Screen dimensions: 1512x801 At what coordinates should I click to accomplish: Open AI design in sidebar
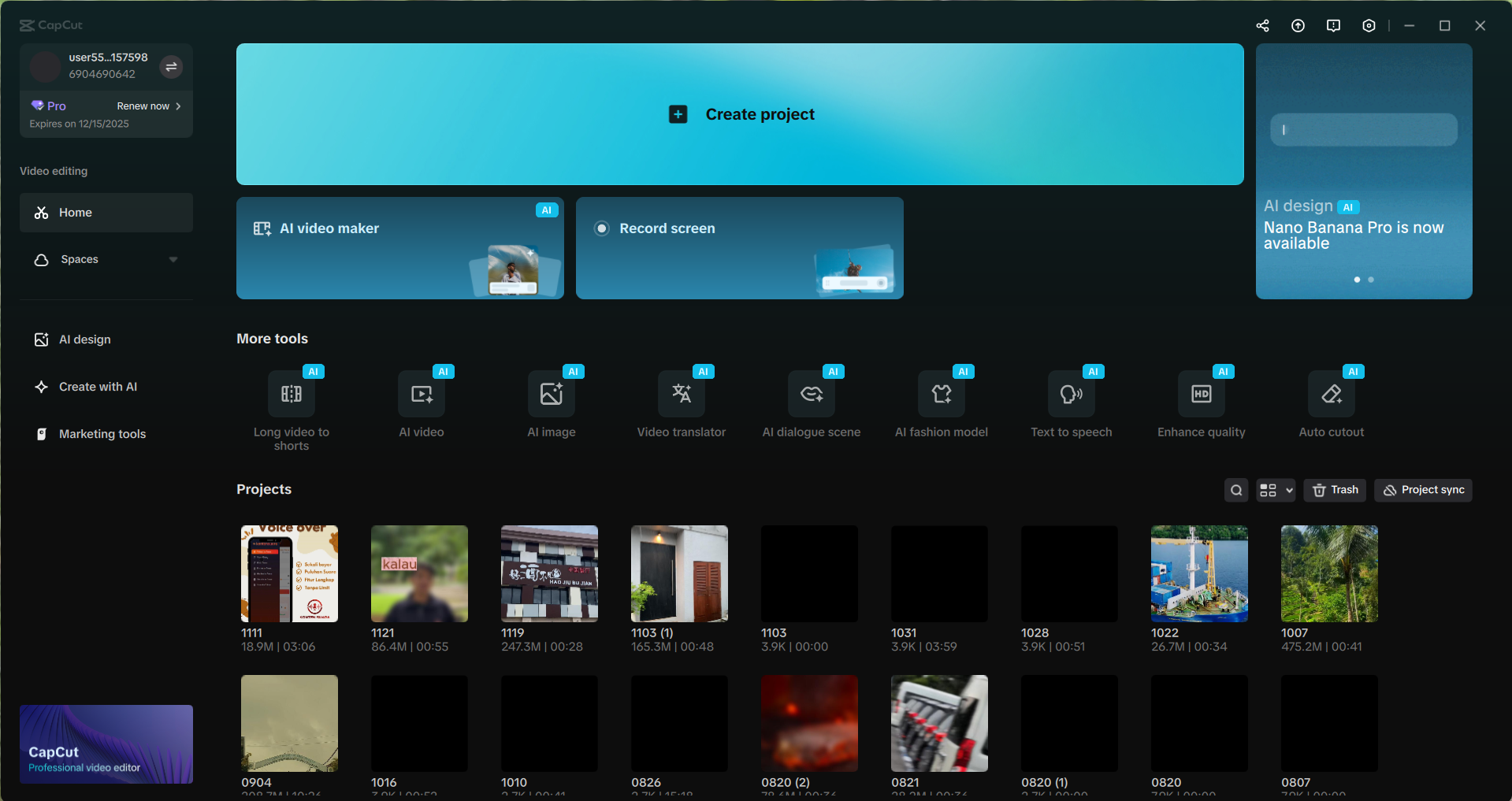106,339
